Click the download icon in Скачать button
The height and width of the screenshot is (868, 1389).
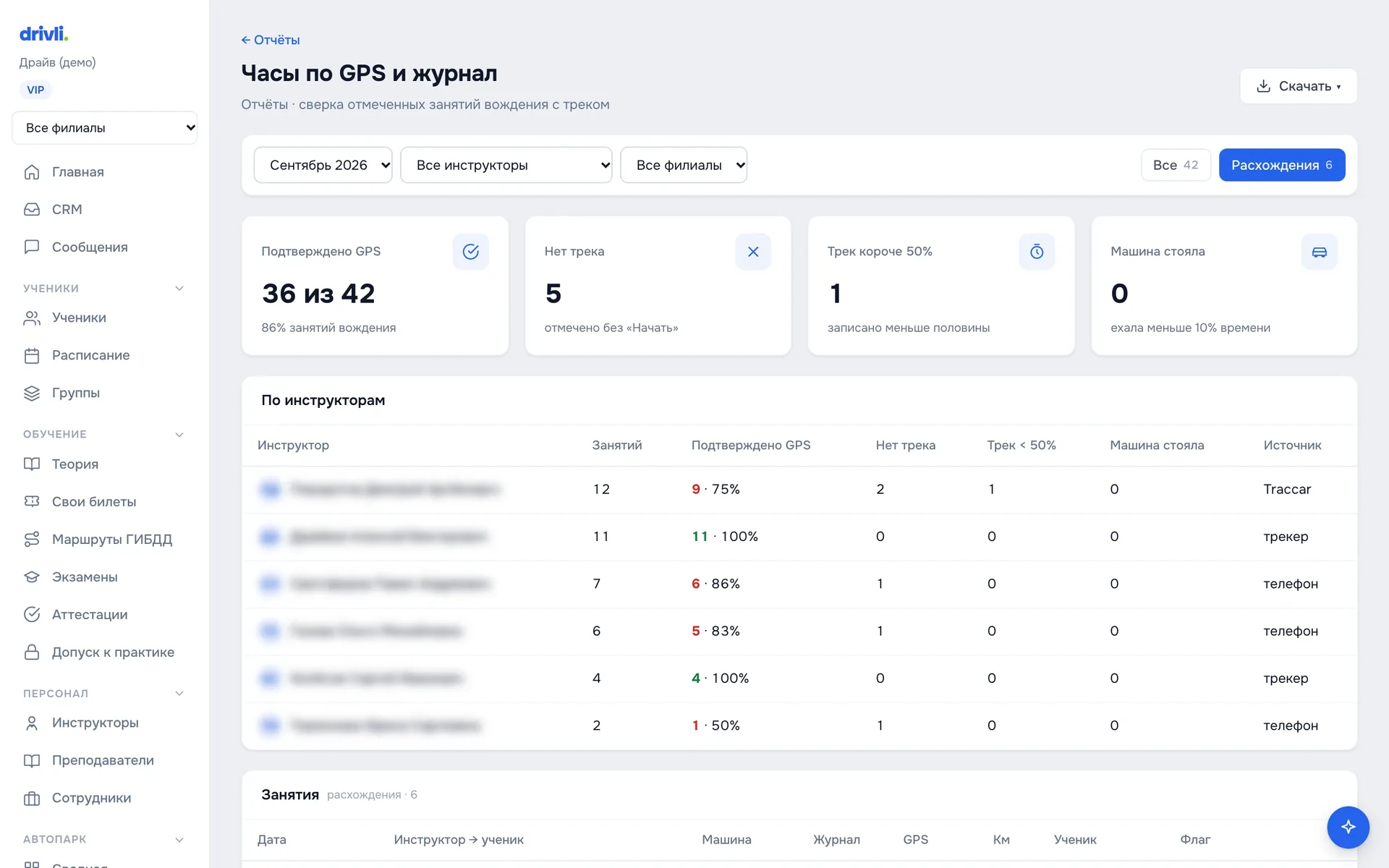1264,86
